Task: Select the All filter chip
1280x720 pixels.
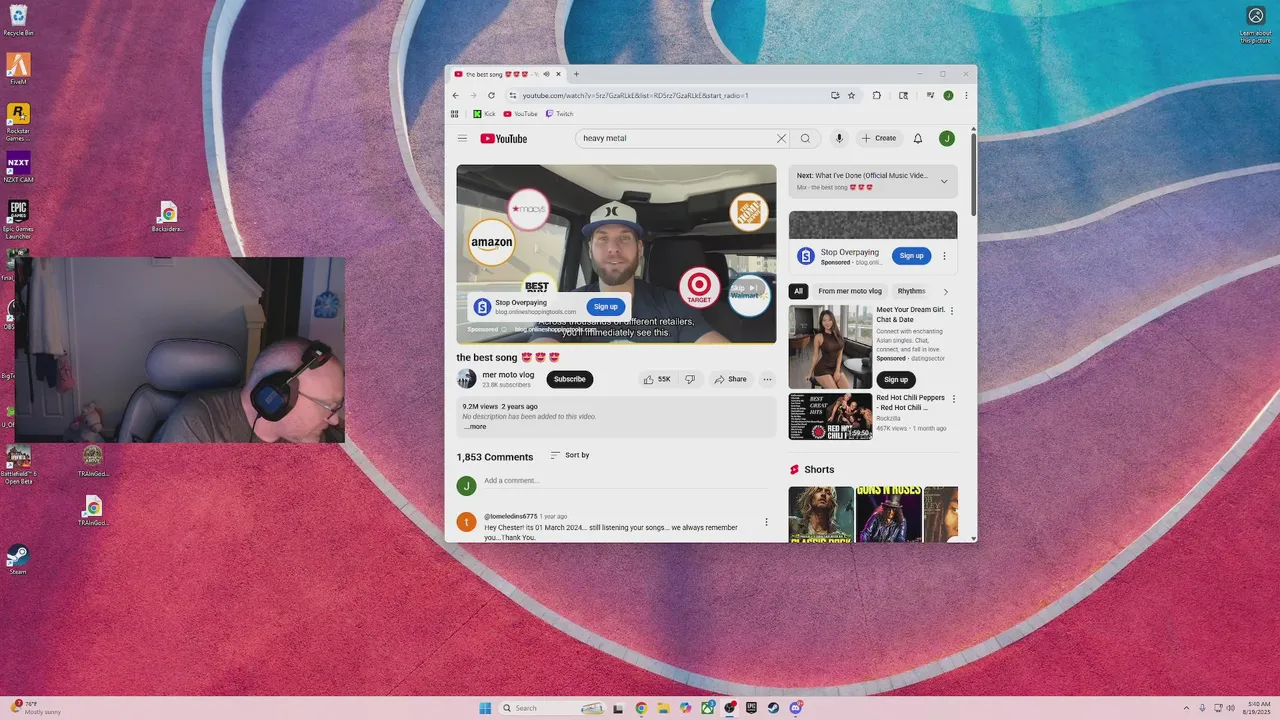Action: [x=798, y=291]
